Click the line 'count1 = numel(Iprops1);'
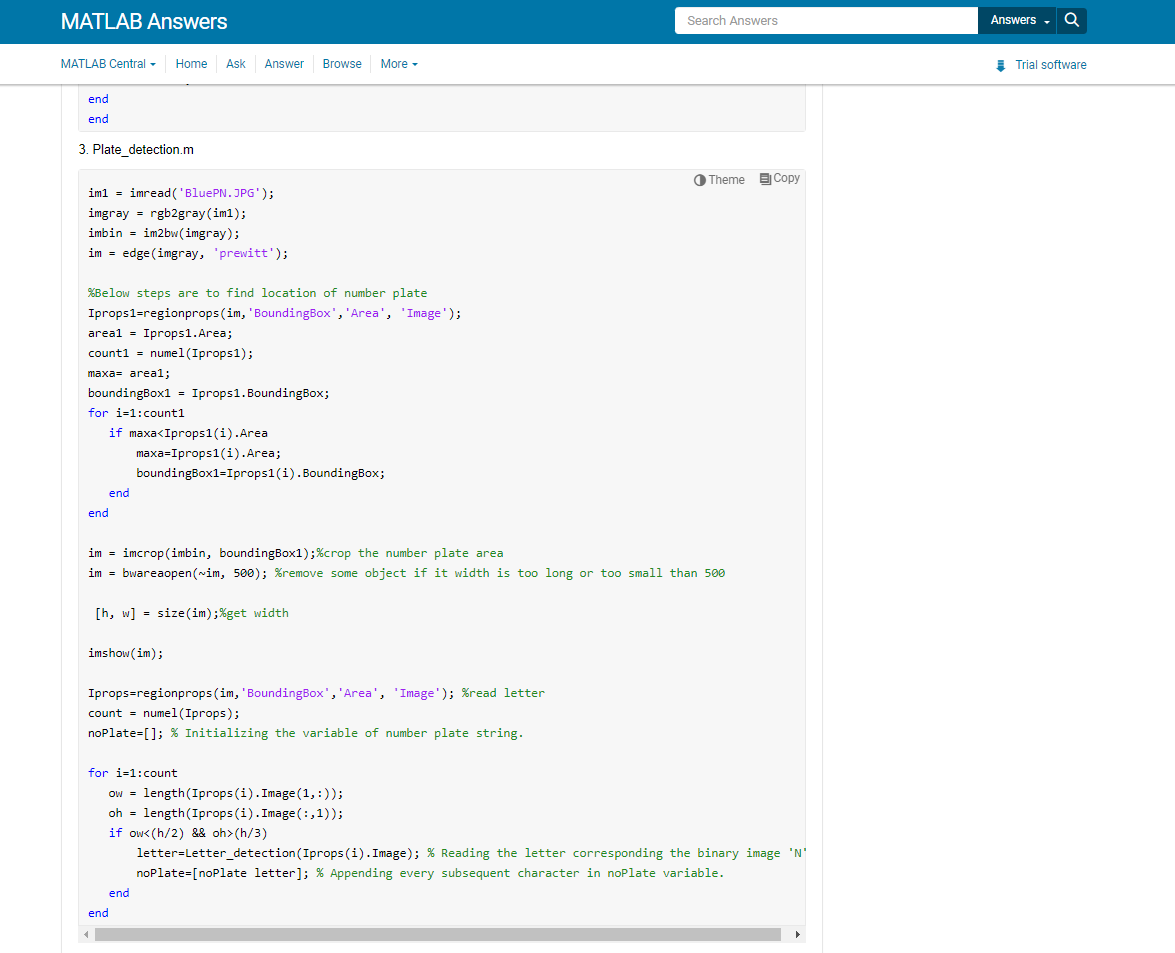This screenshot has height=953, width=1175. pyautogui.click(x=170, y=353)
